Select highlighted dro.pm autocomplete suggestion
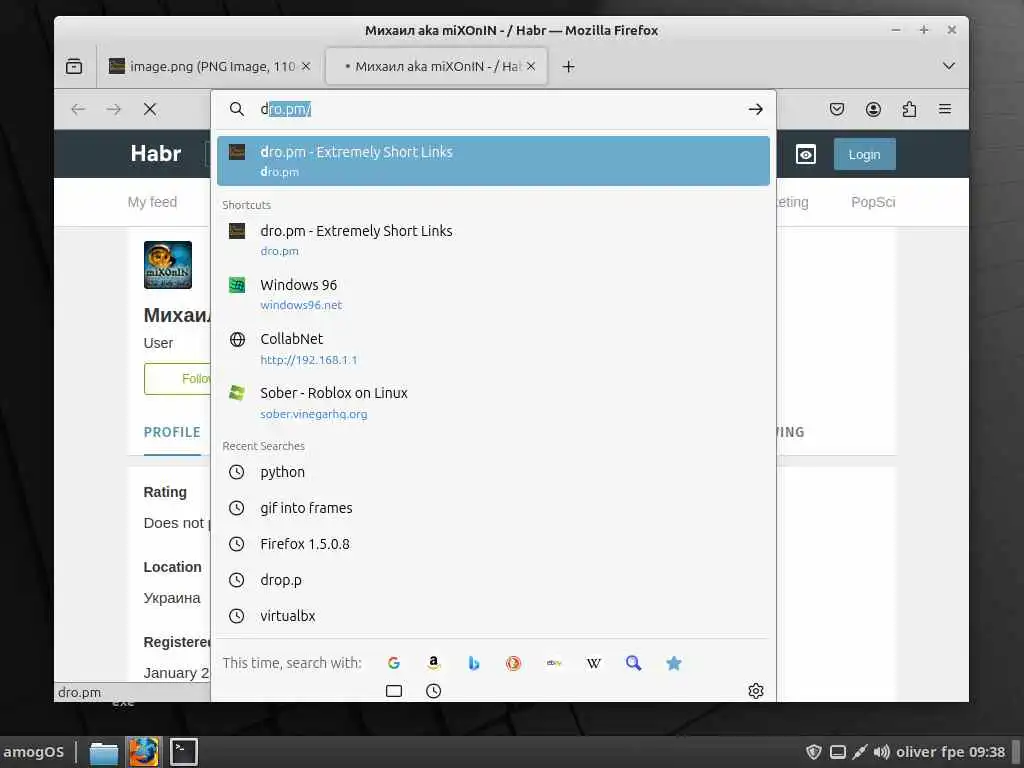The height and width of the screenshot is (768, 1024). coord(493,161)
